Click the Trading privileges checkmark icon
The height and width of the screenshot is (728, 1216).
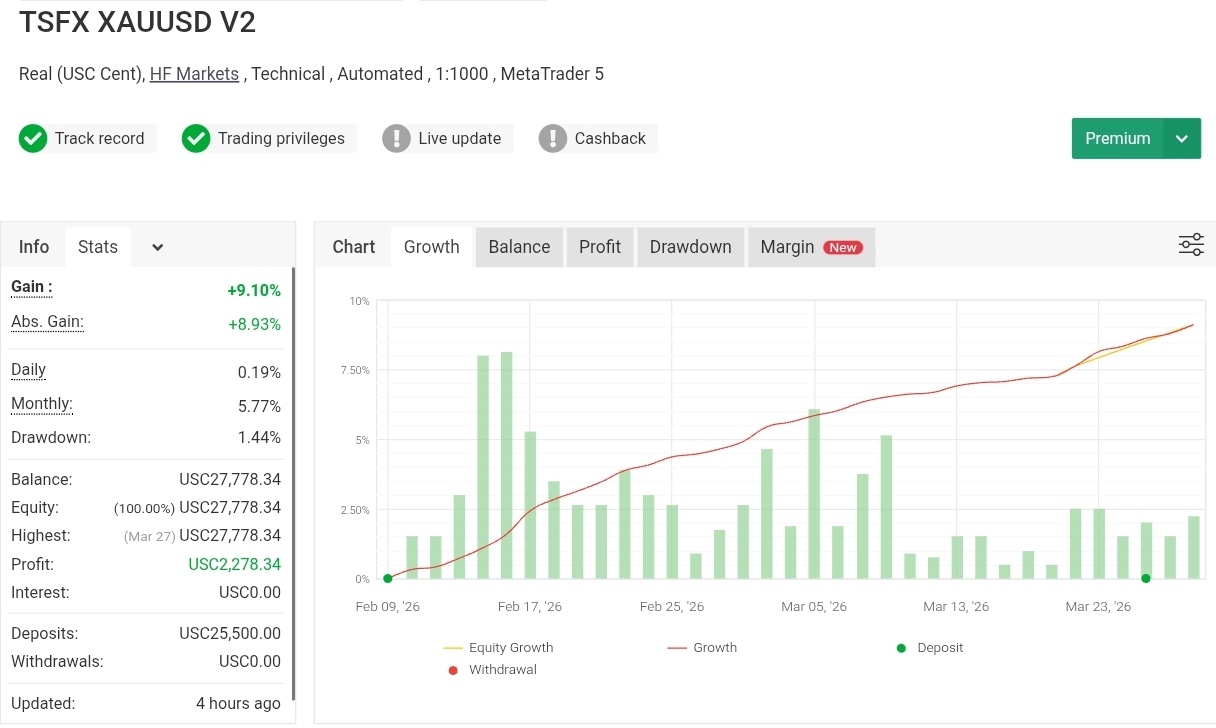pyautogui.click(x=196, y=139)
